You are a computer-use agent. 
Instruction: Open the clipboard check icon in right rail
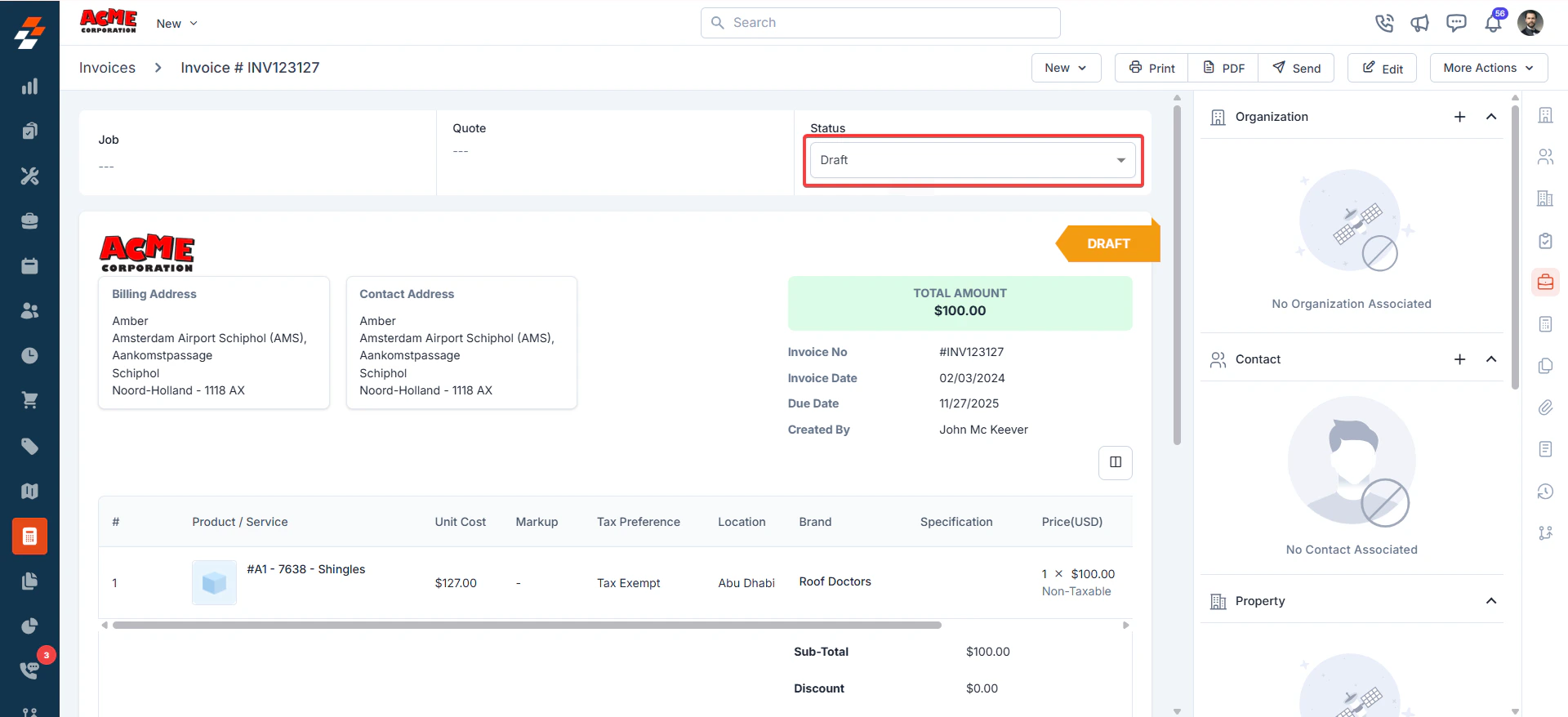tap(1545, 241)
